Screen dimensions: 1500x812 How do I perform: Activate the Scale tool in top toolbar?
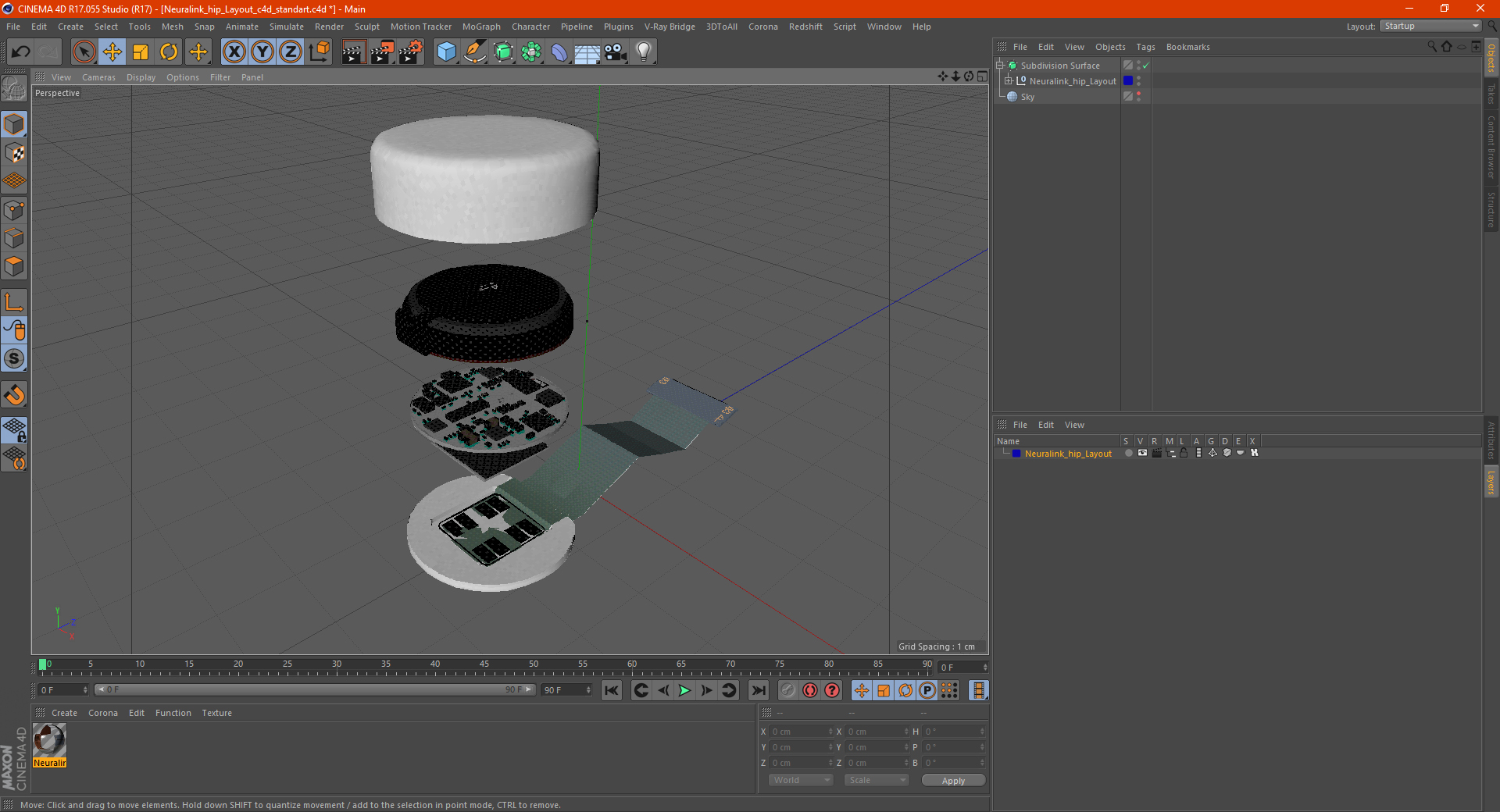pos(141,52)
